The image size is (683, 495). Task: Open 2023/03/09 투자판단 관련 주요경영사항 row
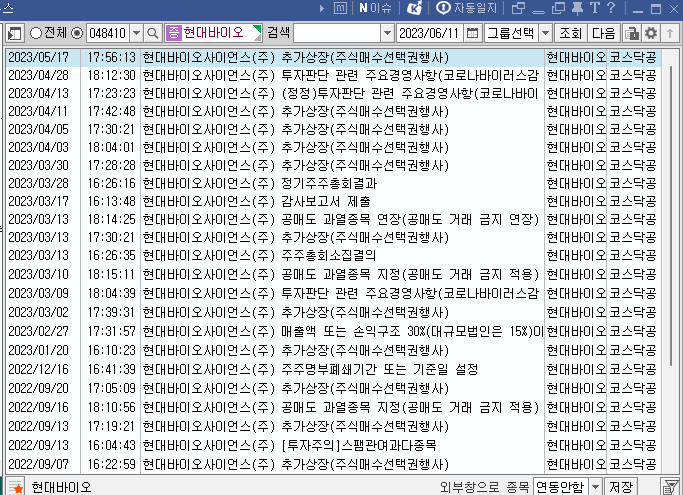333,293
